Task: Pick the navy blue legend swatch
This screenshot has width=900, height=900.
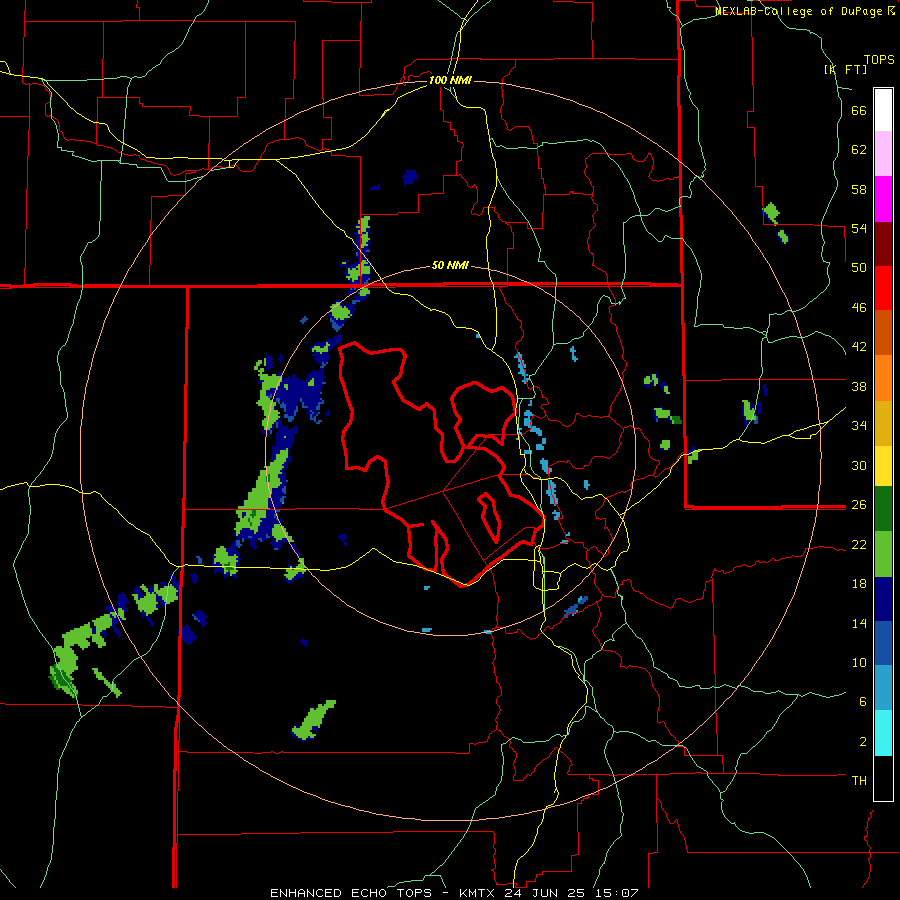Action: click(x=883, y=599)
